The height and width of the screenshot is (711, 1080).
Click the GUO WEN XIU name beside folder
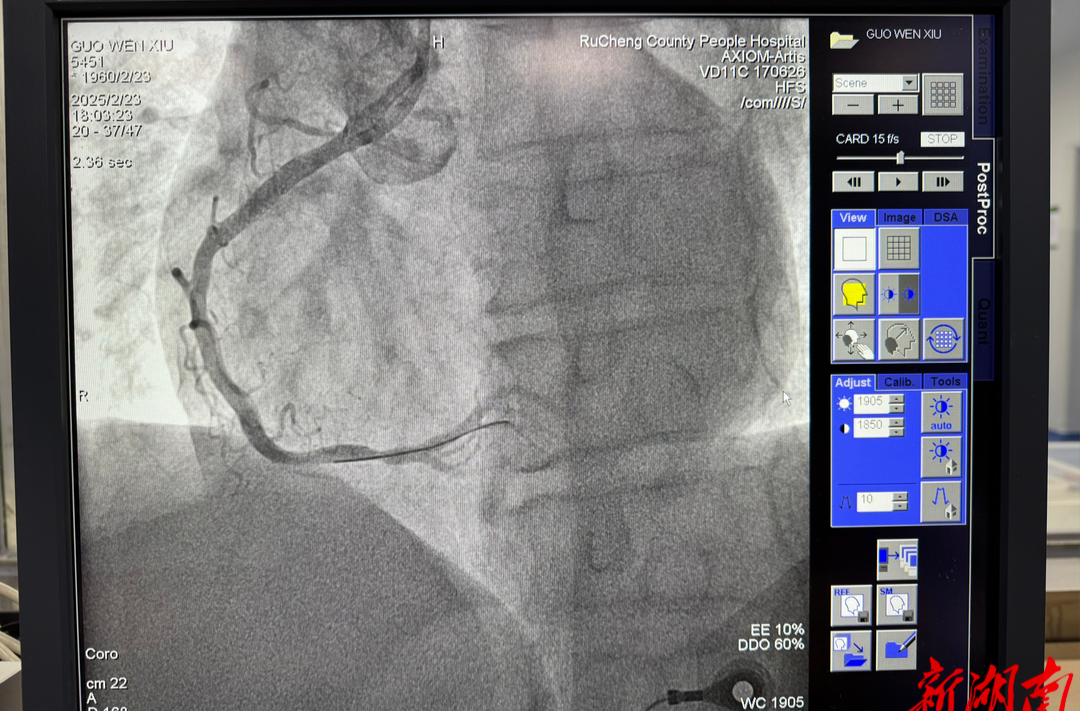coord(904,34)
